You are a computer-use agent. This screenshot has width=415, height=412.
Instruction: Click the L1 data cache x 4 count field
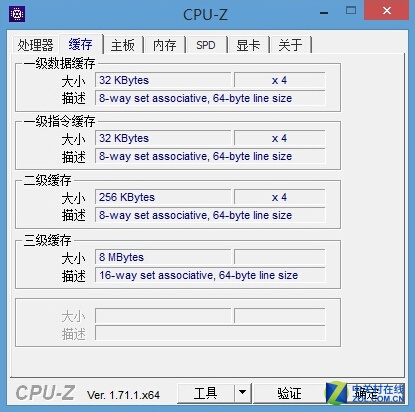coord(279,80)
